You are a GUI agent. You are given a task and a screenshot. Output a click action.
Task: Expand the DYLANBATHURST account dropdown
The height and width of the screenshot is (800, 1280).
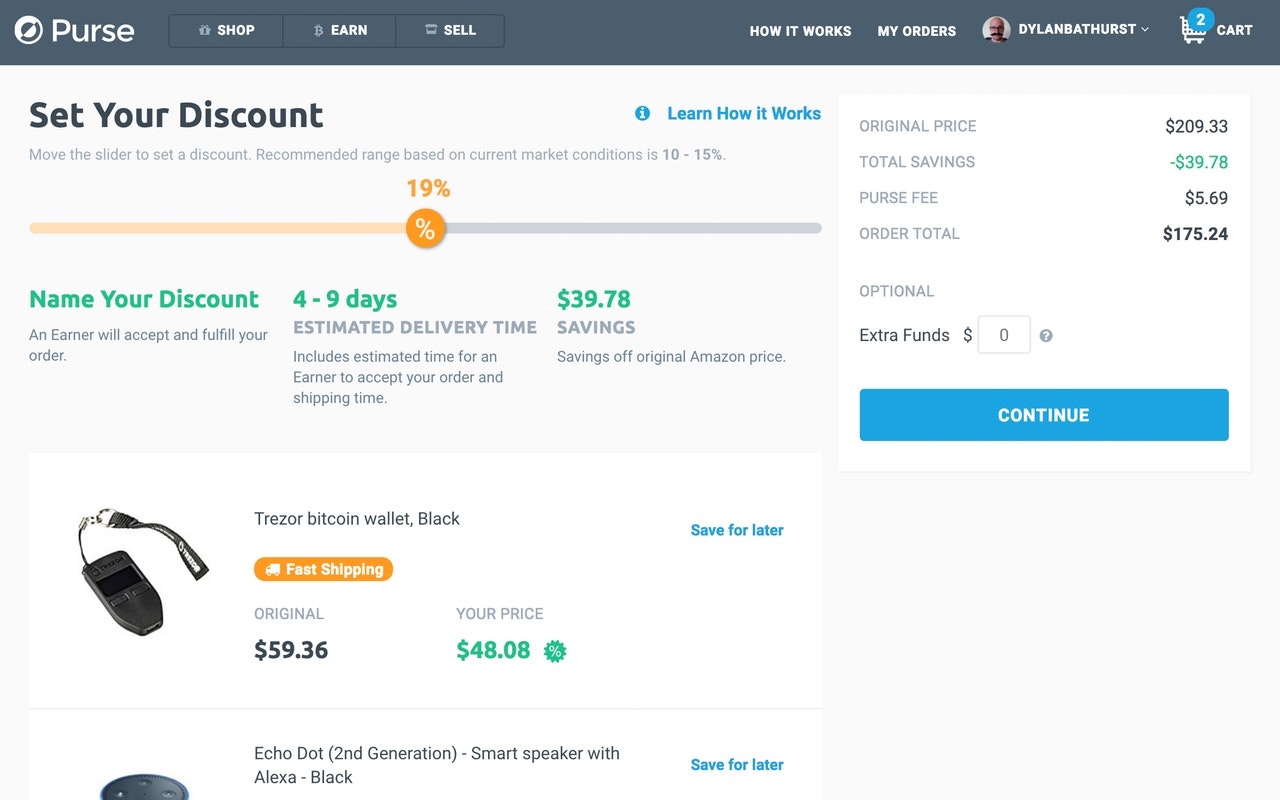tap(1084, 30)
